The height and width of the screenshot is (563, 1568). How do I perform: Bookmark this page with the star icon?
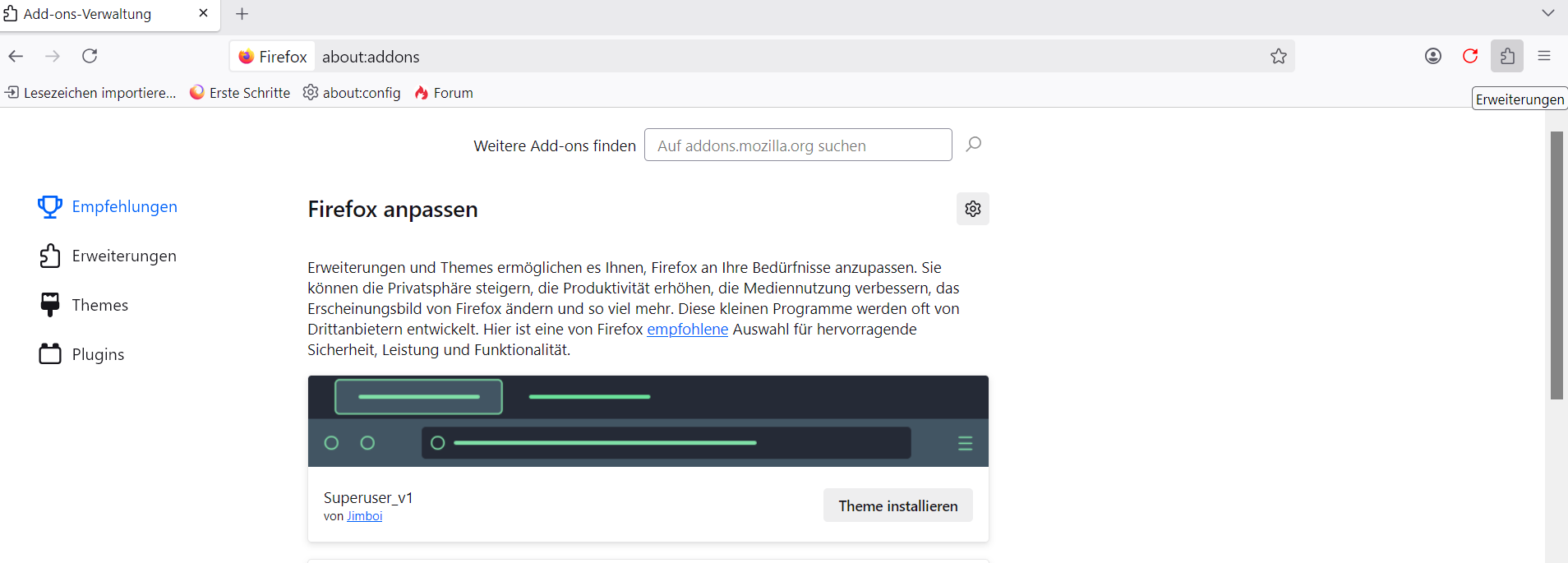coord(1279,56)
